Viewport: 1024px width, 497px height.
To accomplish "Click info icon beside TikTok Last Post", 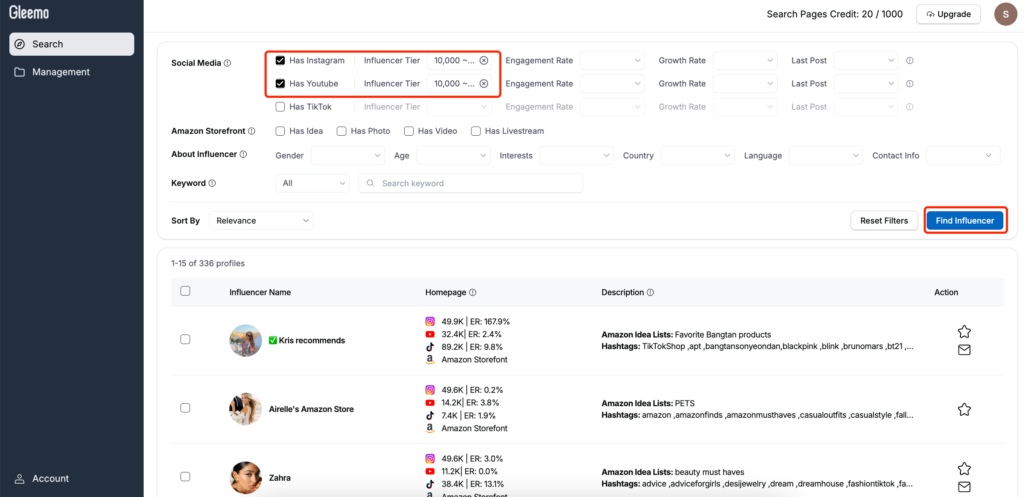I will pos(910,106).
